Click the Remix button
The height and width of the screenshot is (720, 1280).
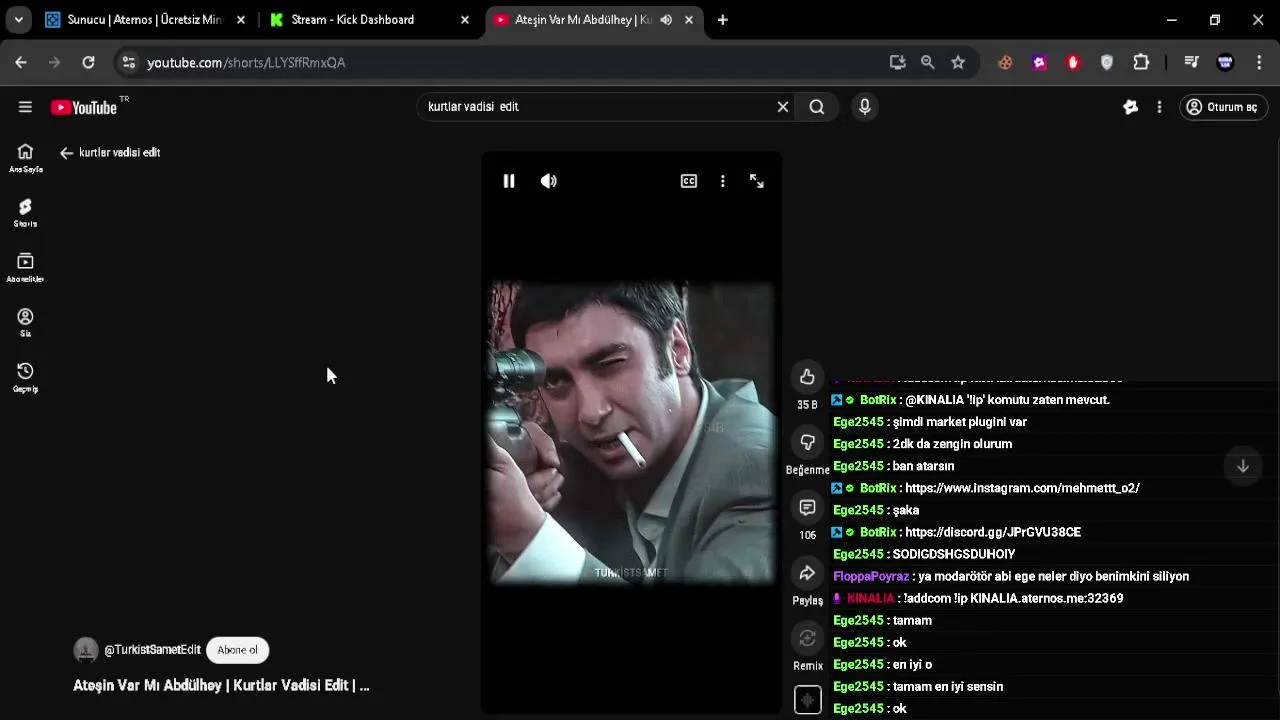coord(807,638)
